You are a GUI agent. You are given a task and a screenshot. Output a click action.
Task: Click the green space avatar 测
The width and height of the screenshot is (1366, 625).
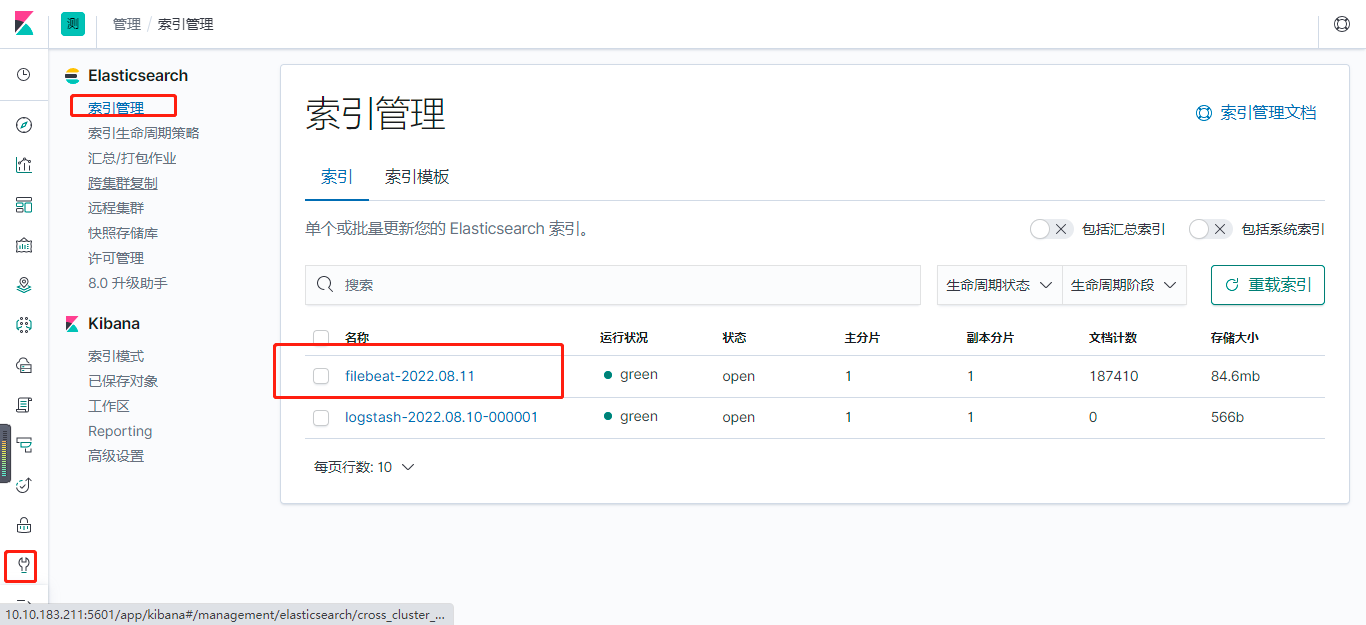[73, 24]
